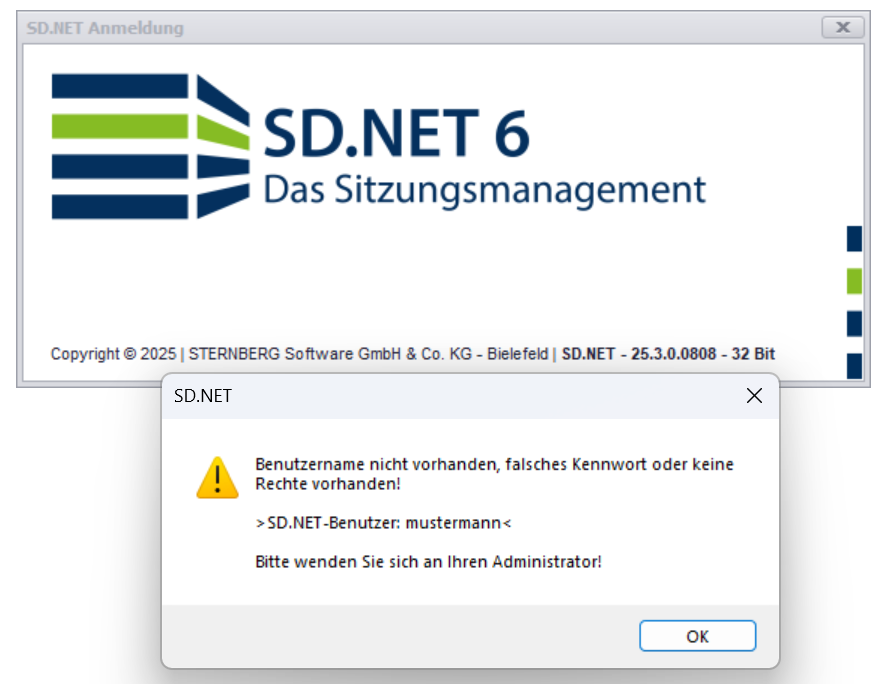Click the "SD.NET-Benutzer: mustermann" line

(x=384, y=523)
